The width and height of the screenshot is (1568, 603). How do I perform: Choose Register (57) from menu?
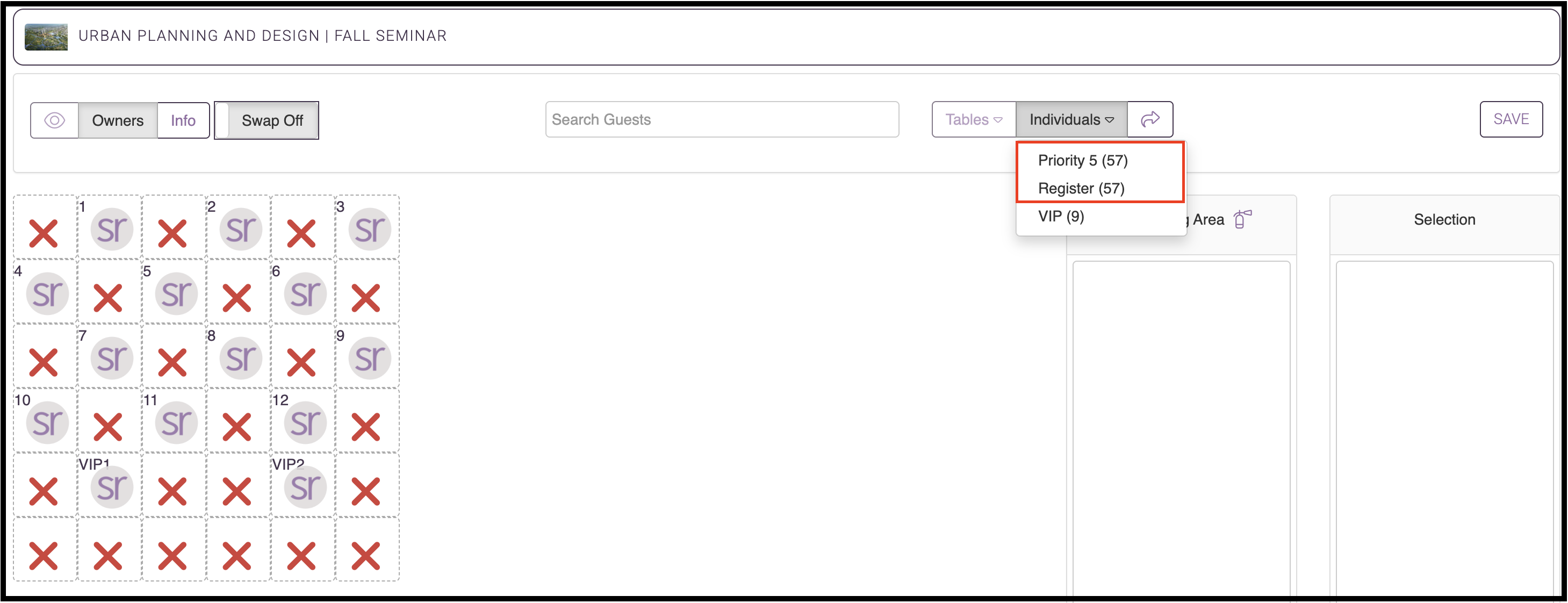(1081, 188)
